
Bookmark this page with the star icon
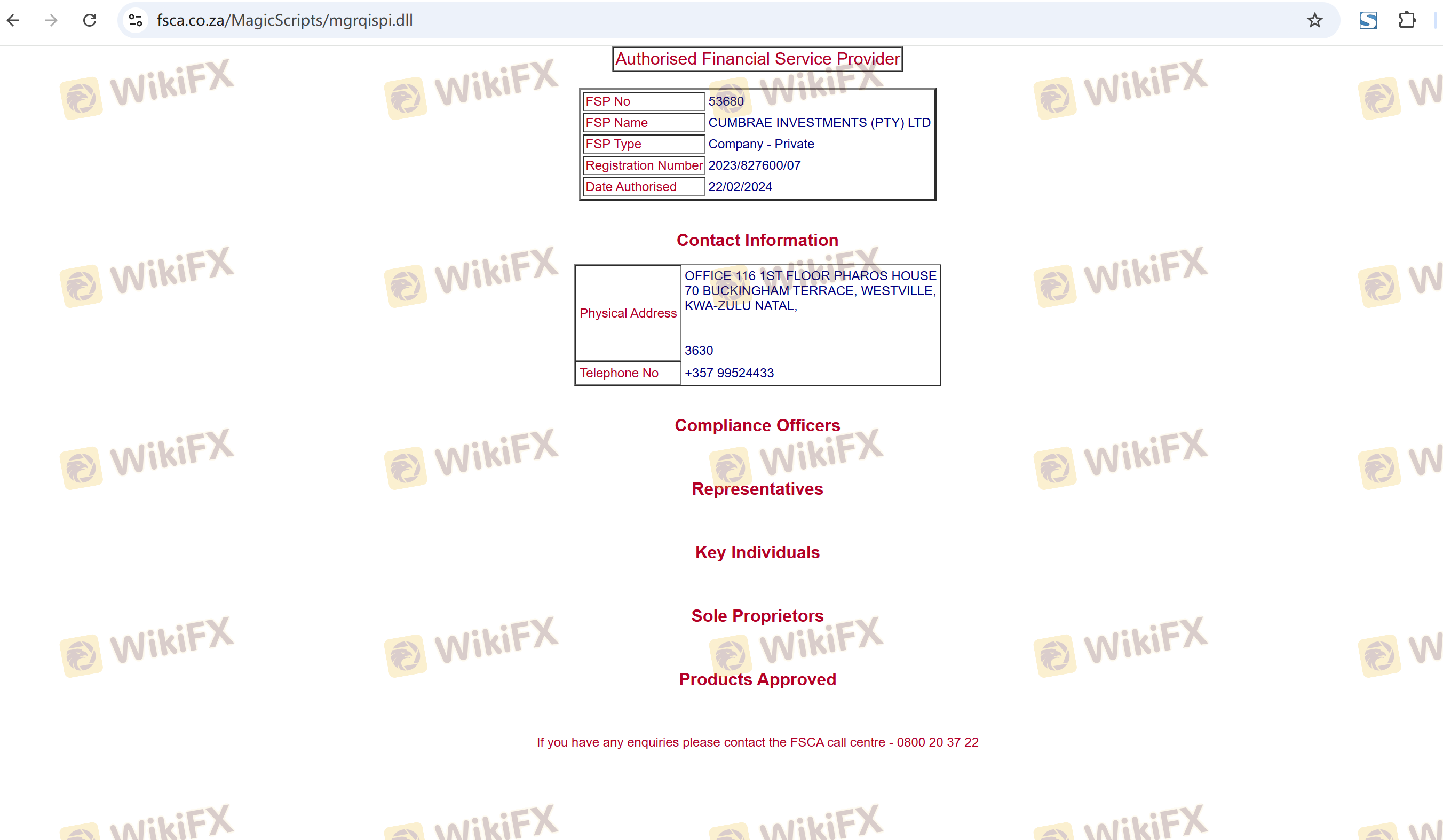[x=1315, y=21]
